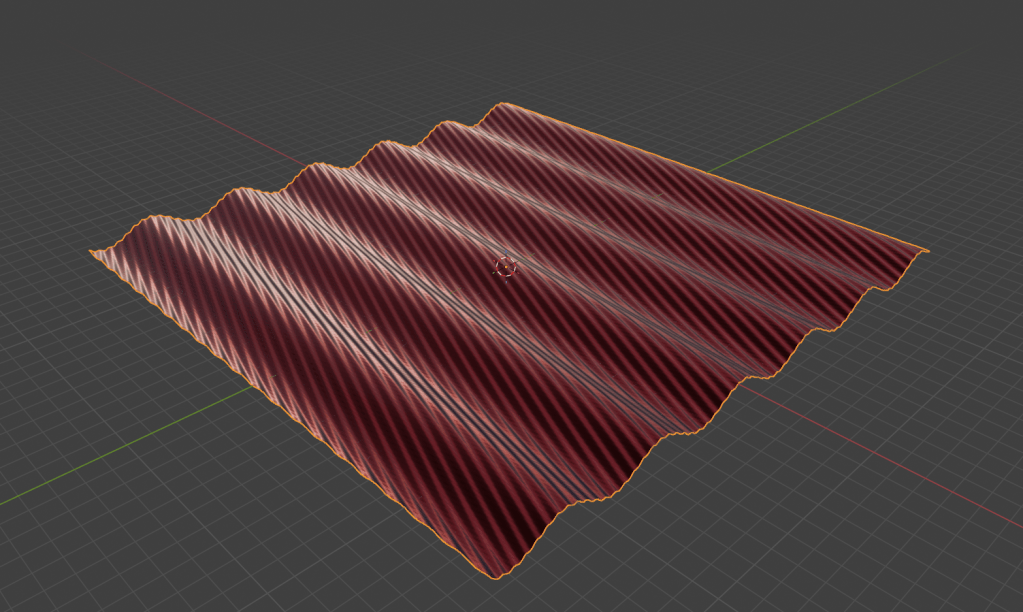Click the 3D cursor at the plane's center
Screen dimensions: 1023x612
click(506, 268)
